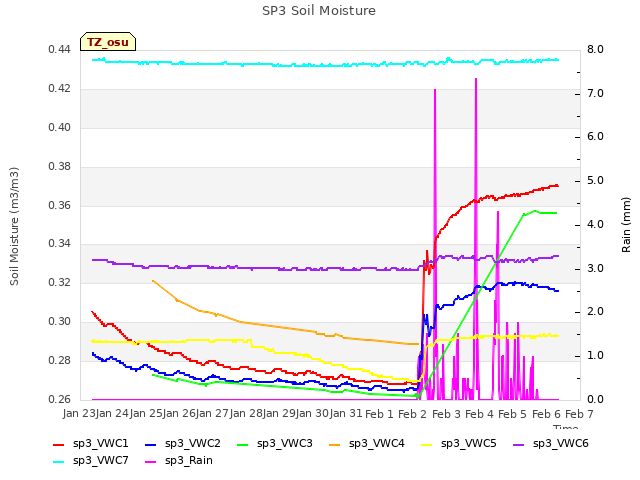
Task: Toggle the sp3_VWC4 legend entry
Action: (367, 444)
